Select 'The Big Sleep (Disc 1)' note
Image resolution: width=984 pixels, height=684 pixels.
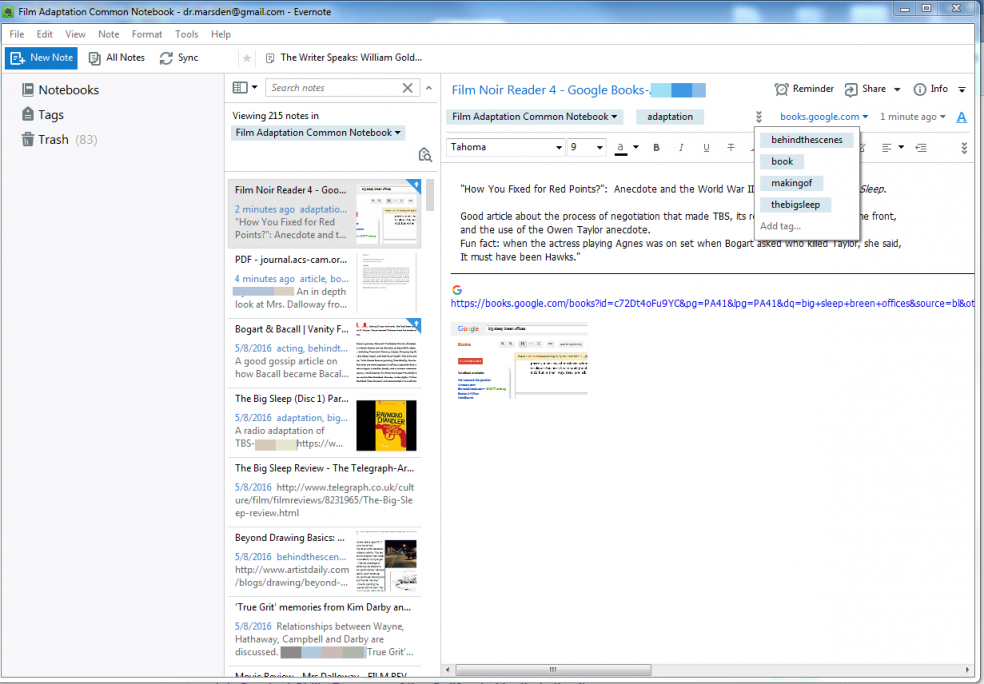click(x=324, y=422)
